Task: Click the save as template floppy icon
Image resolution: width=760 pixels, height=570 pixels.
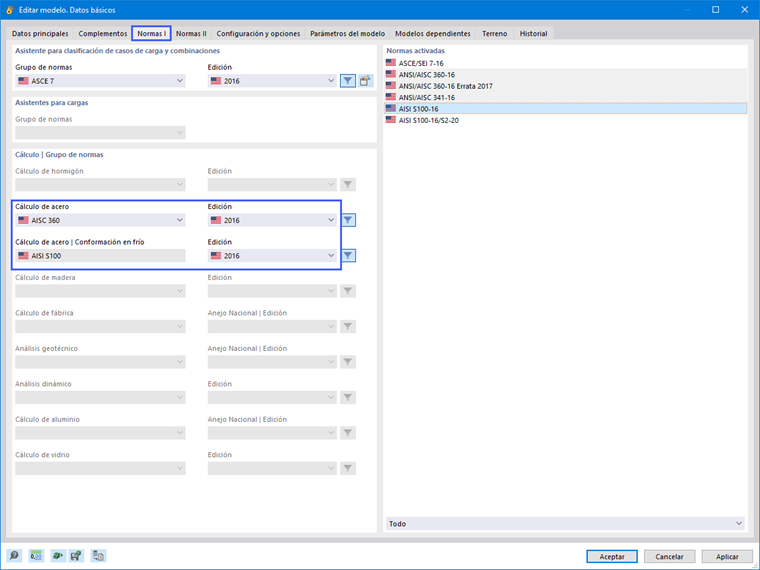Action: (x=76, y=555)
